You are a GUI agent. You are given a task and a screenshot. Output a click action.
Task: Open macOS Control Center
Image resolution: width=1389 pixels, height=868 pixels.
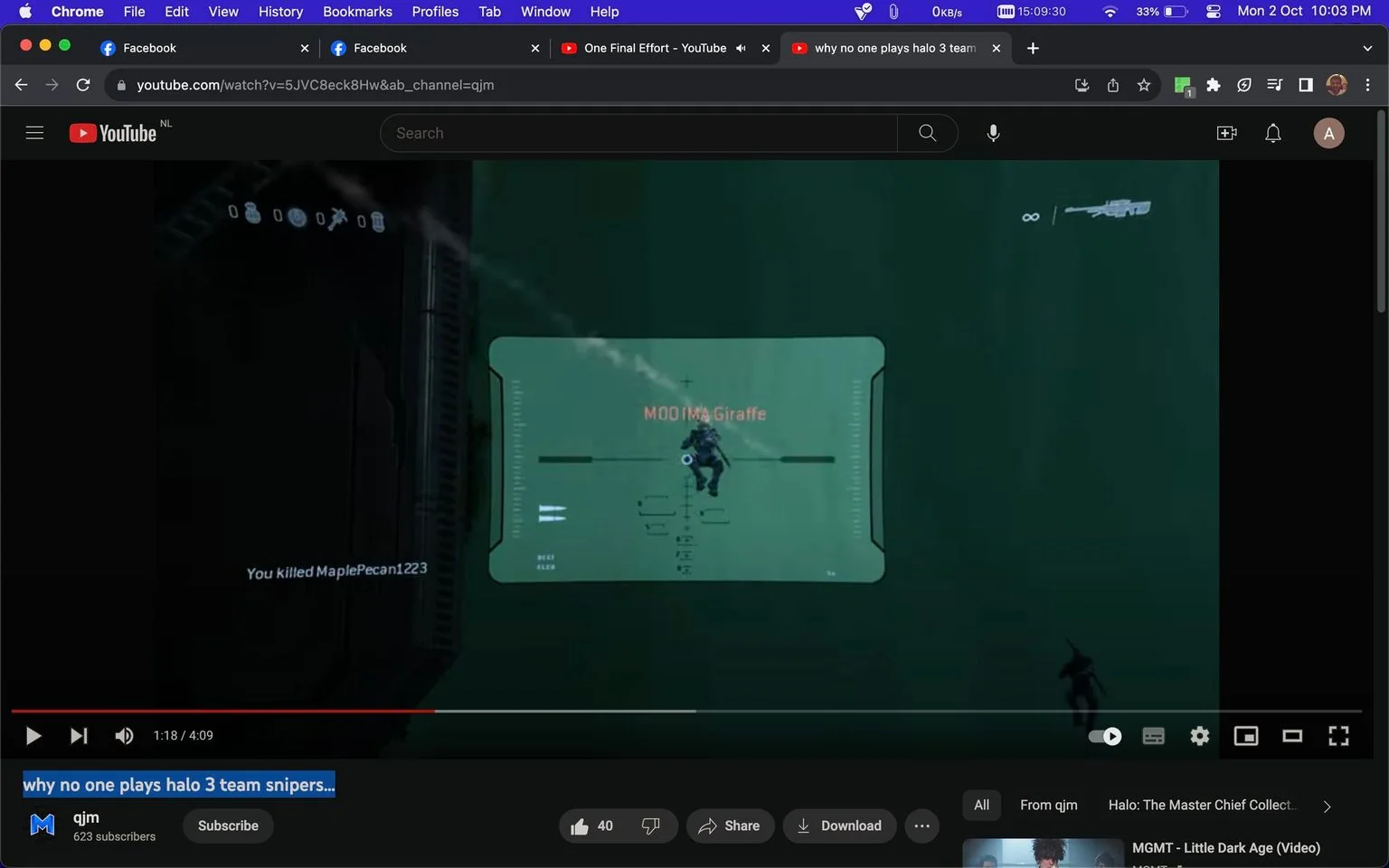pos(1214,12)
